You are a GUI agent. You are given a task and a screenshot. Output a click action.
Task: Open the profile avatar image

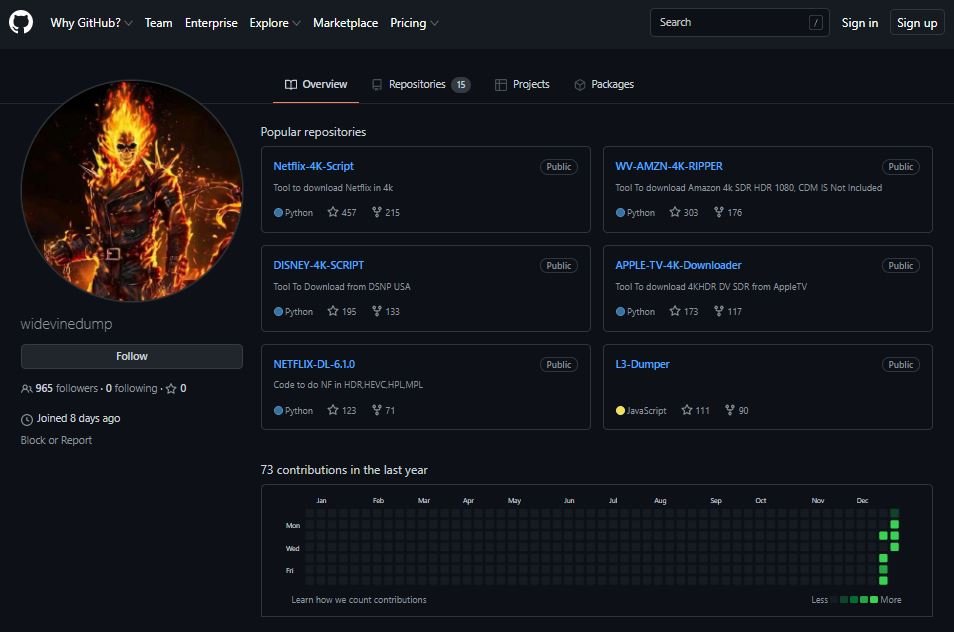(x=132, y=191)
